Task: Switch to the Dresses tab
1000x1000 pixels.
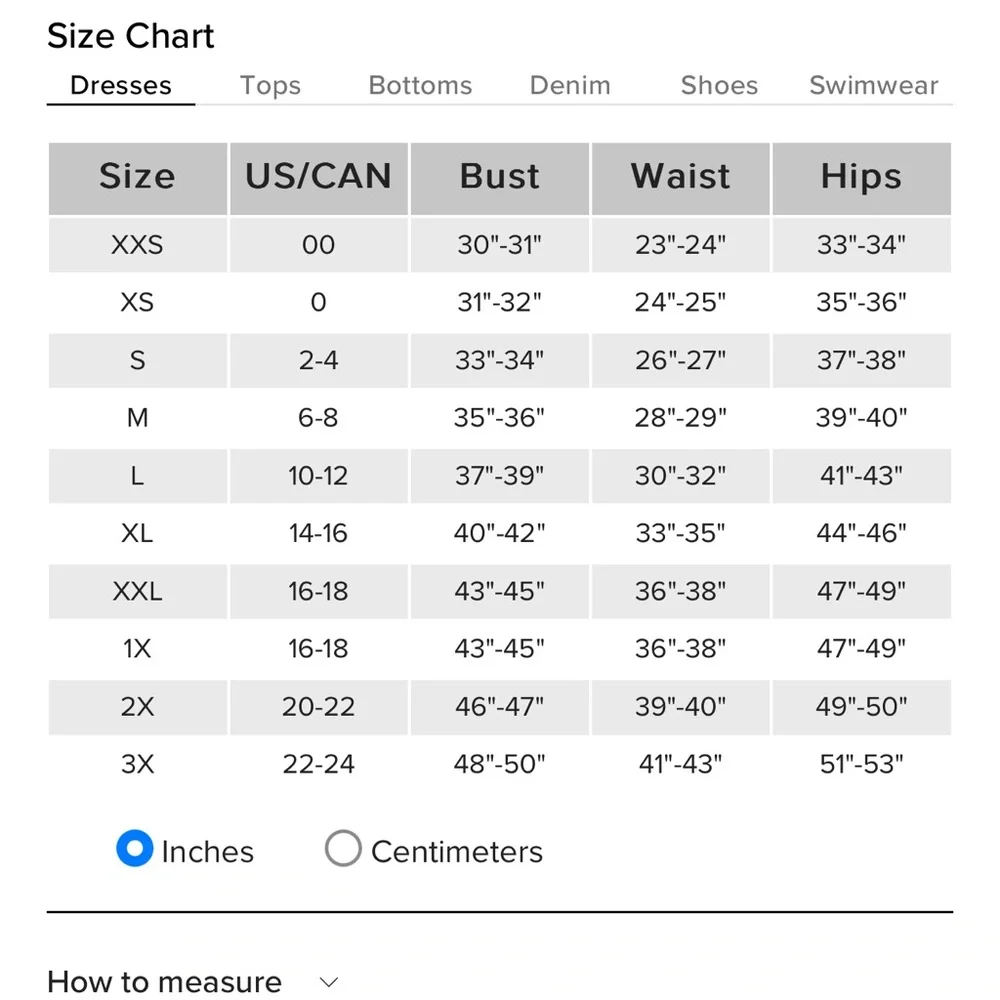Action: [x=121, y=86]
